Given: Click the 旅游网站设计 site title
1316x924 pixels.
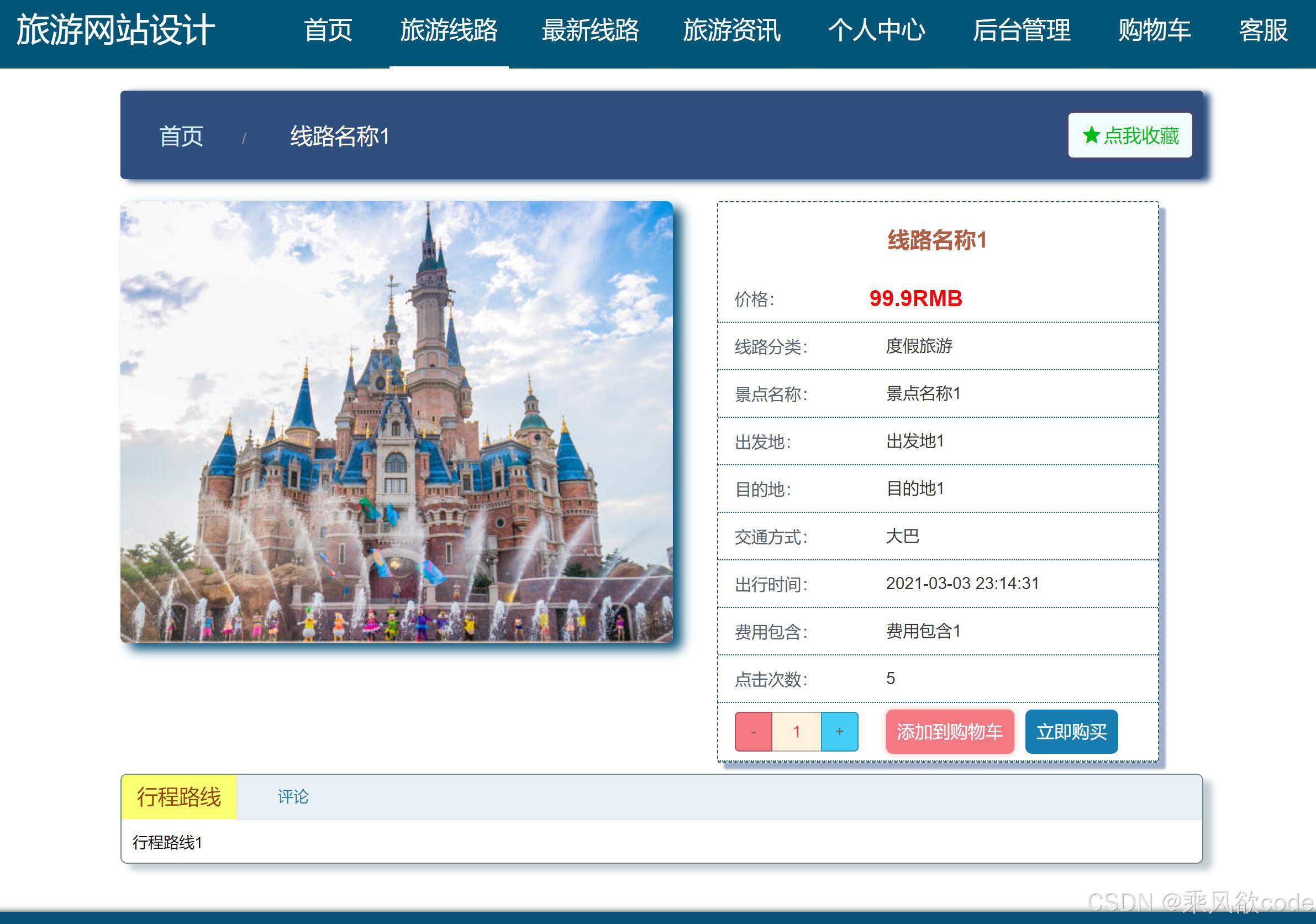Looking at the screenshot, I should 116,30.
